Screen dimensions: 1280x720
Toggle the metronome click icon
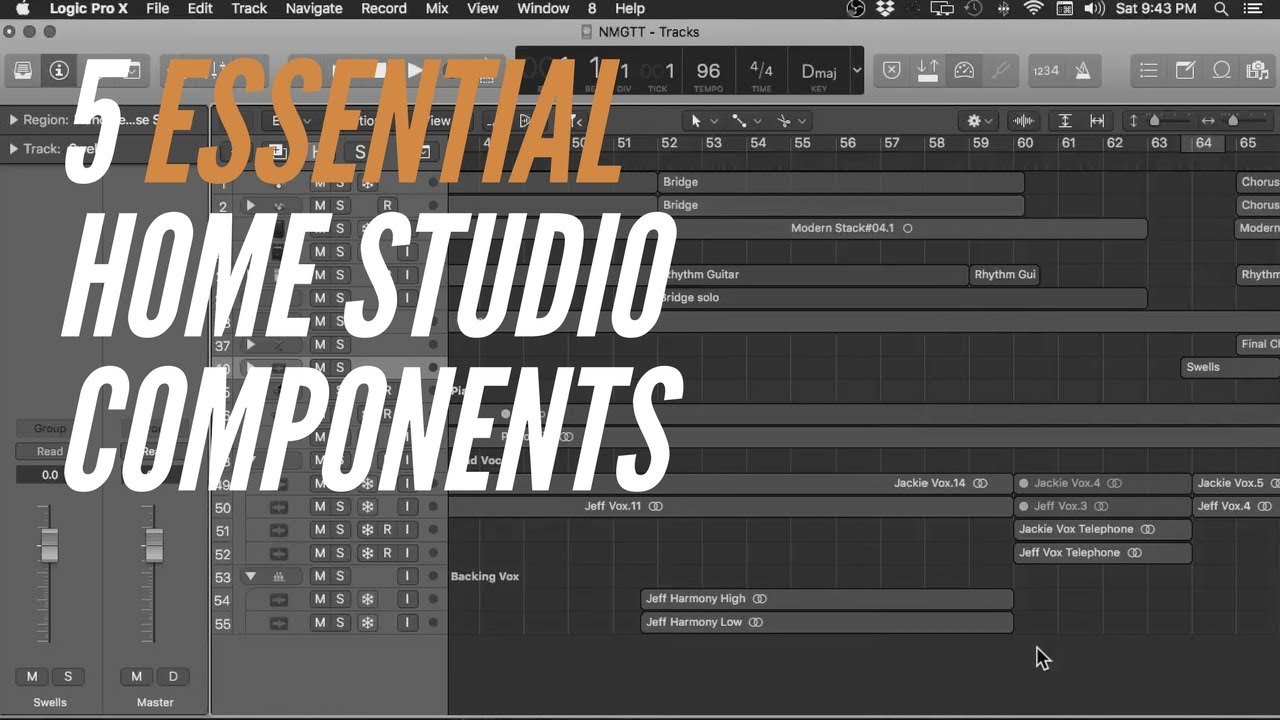point(1083,70)
